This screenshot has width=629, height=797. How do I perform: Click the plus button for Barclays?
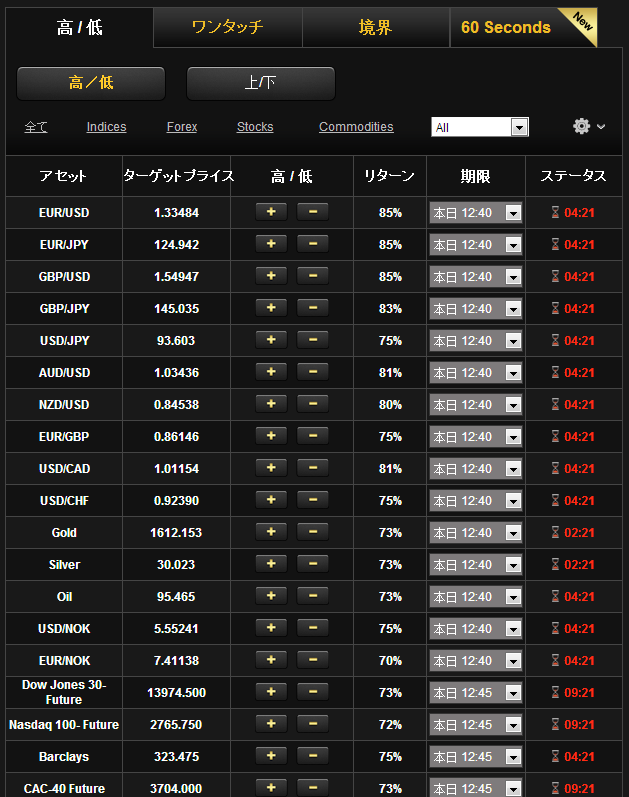pos(271,756)
